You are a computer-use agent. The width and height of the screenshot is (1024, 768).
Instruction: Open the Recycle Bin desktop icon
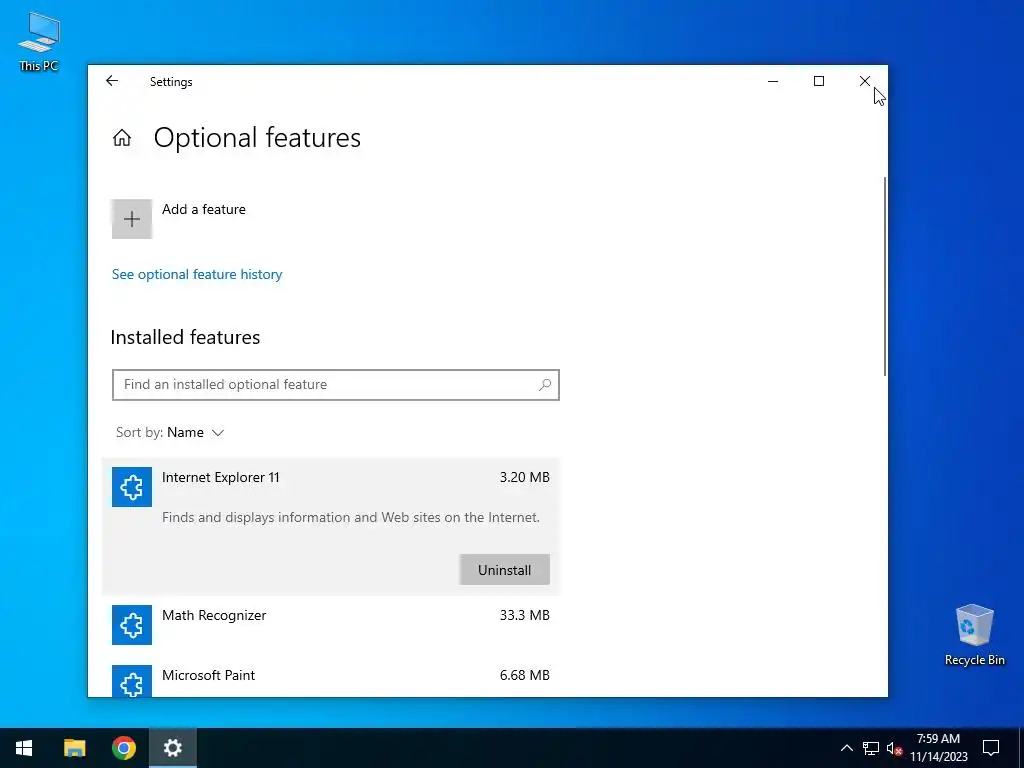(974, 635)
